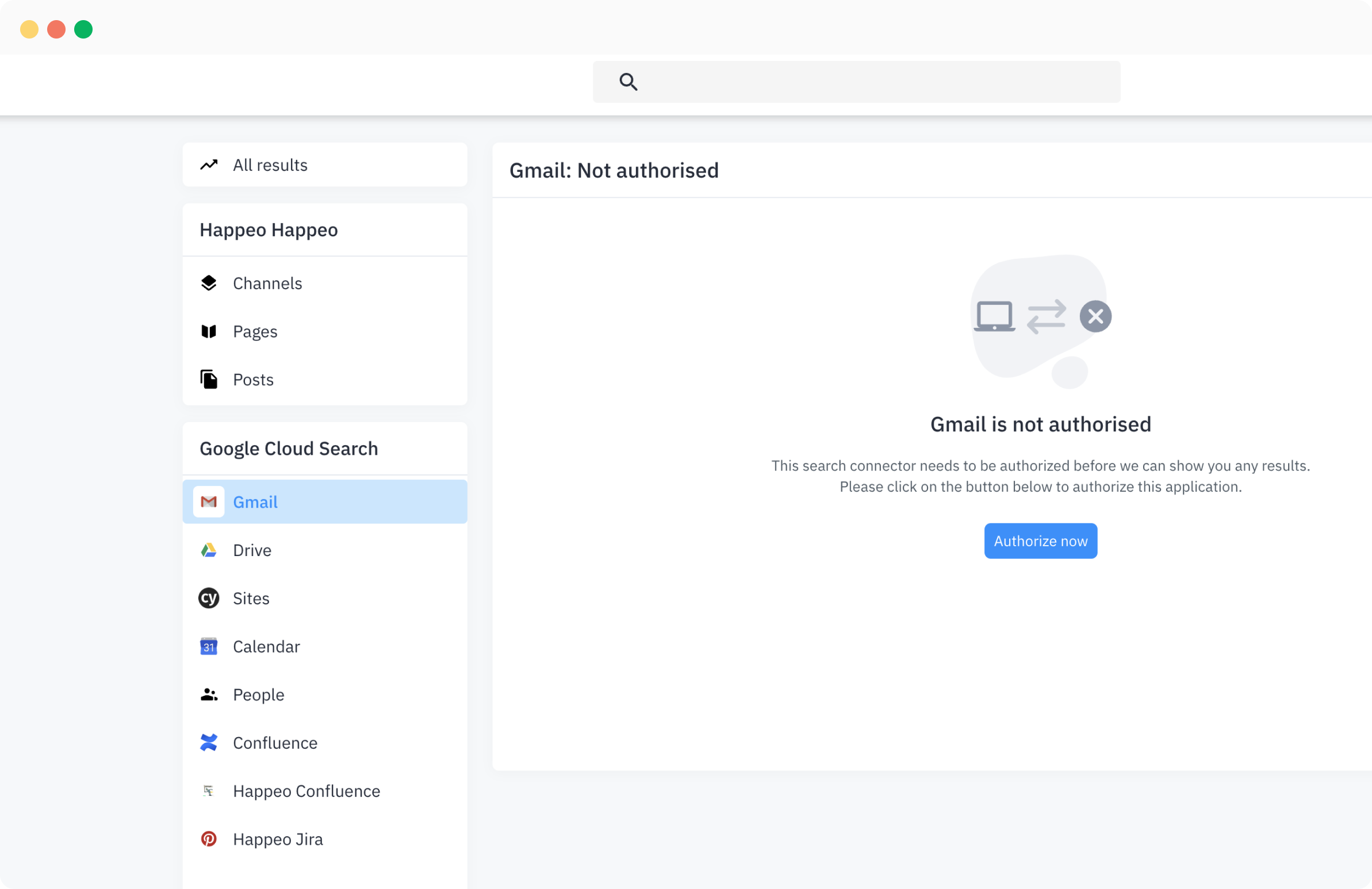The image size is (1372, 889).
Task: Open All results view
Action: click(x=324, y=165)
